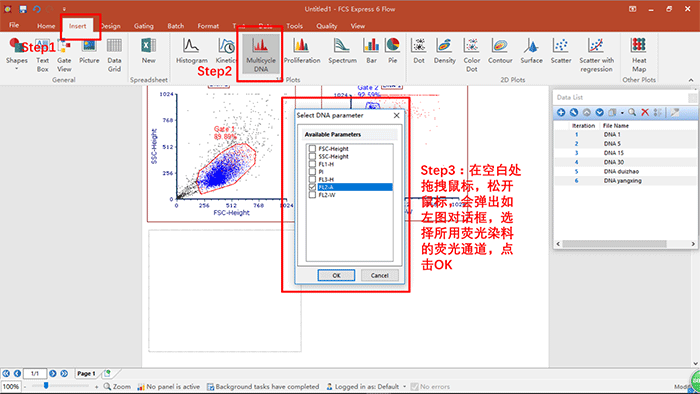Open the Shapes dropdown arrow
The image size is (700, 394).
tap(17, 69)
